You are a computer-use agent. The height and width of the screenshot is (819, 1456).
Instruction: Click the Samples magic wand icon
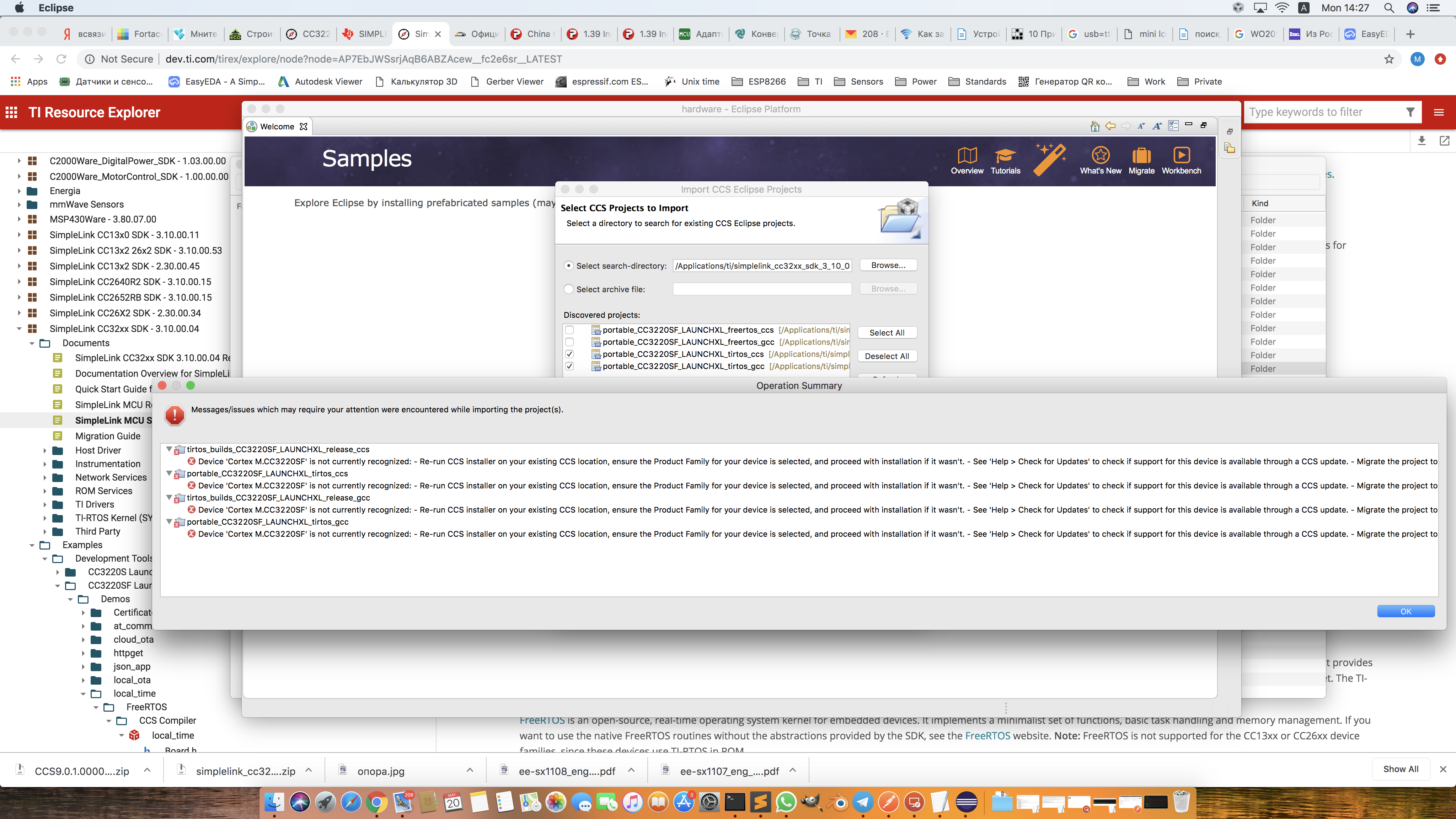pyautogui.click(x=1050, y=159)
